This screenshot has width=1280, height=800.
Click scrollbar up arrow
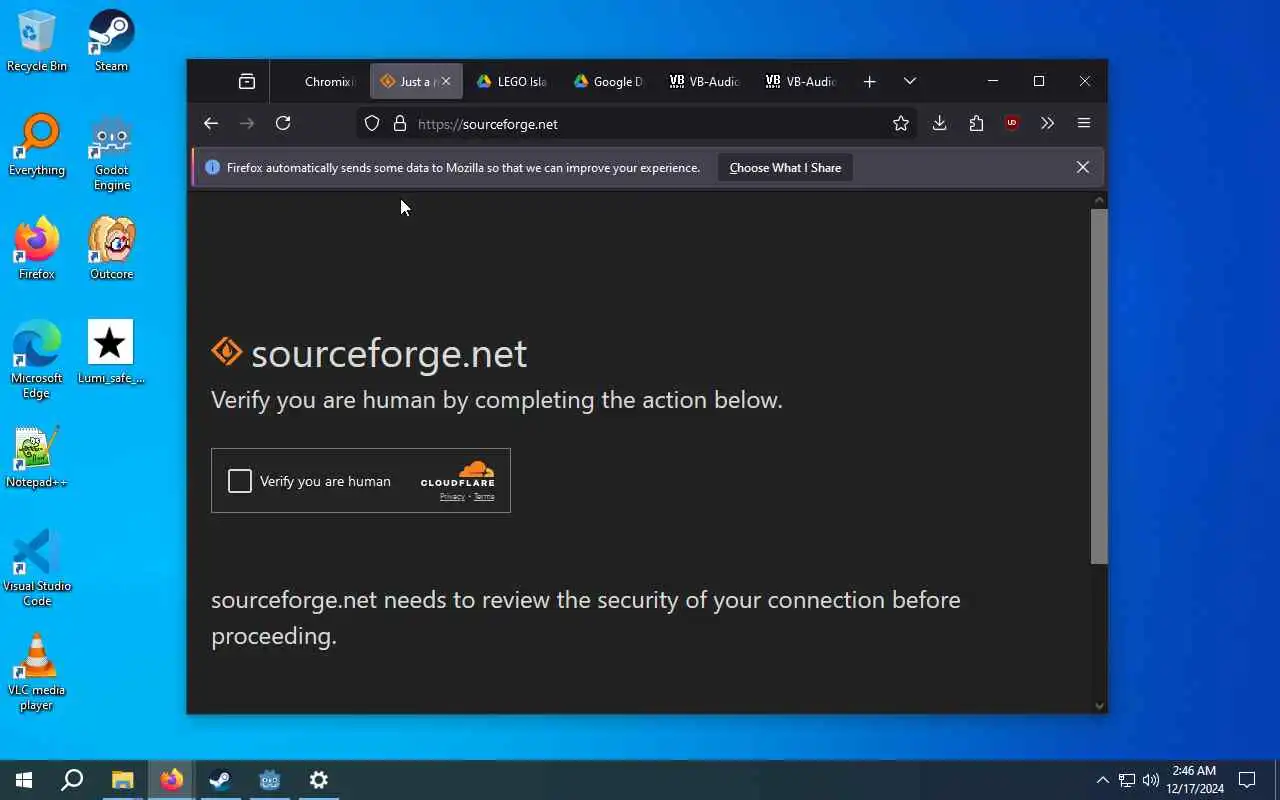[1099, 200]
